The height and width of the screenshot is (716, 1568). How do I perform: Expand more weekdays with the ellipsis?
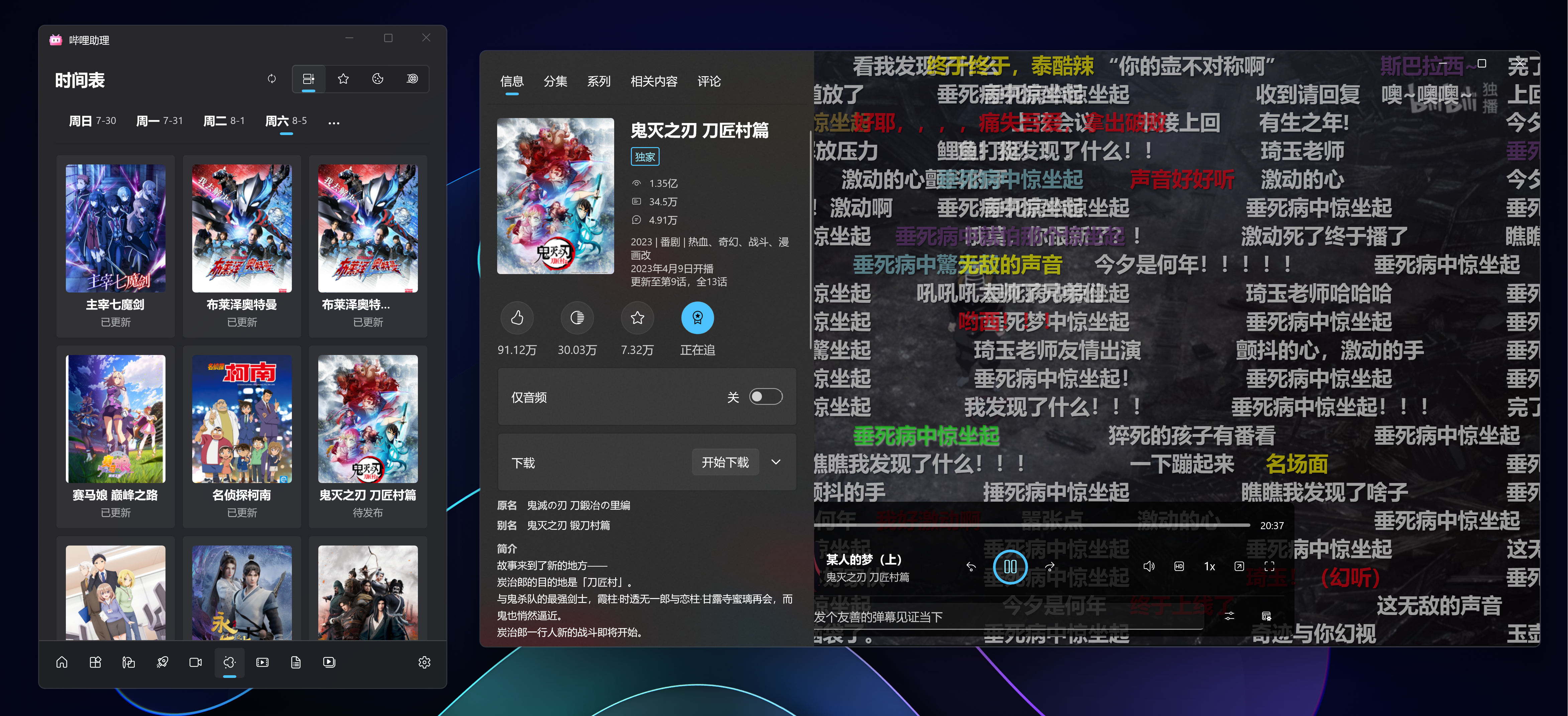(334, 122)
